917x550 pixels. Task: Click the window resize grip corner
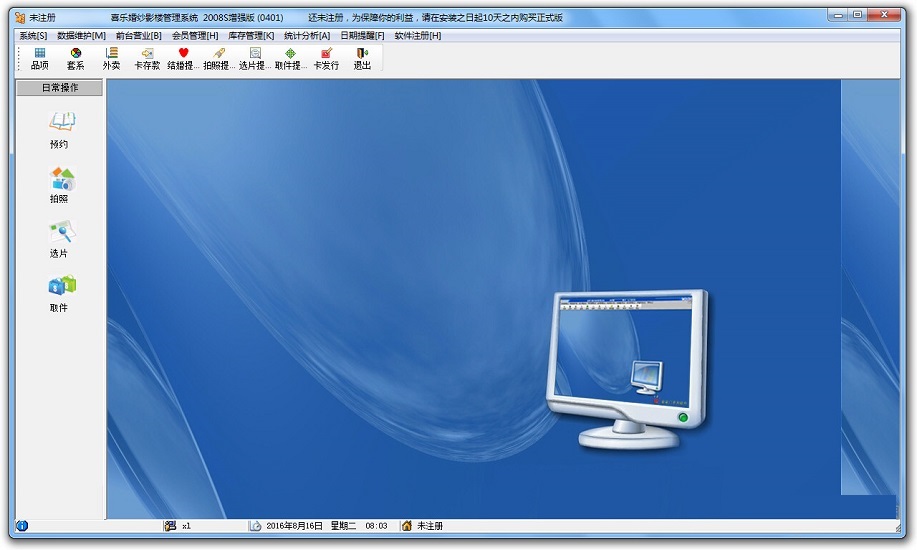899,527
